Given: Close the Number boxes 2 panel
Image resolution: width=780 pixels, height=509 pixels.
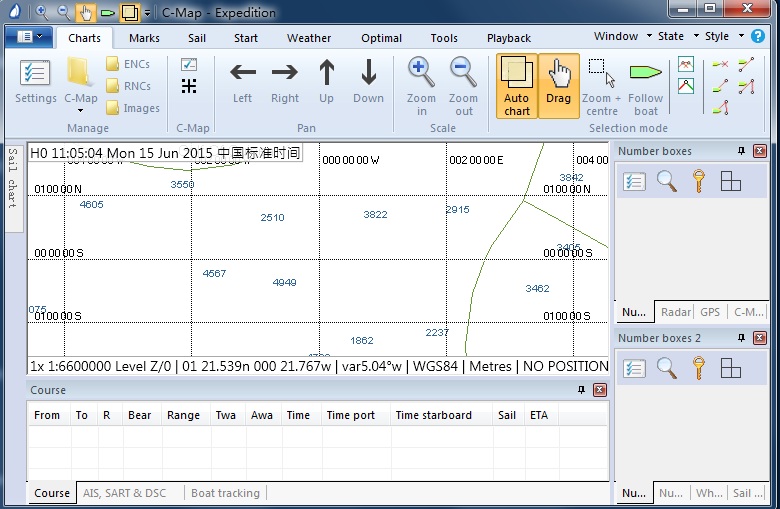Looking at the screenshot, I should coord(760,338).
